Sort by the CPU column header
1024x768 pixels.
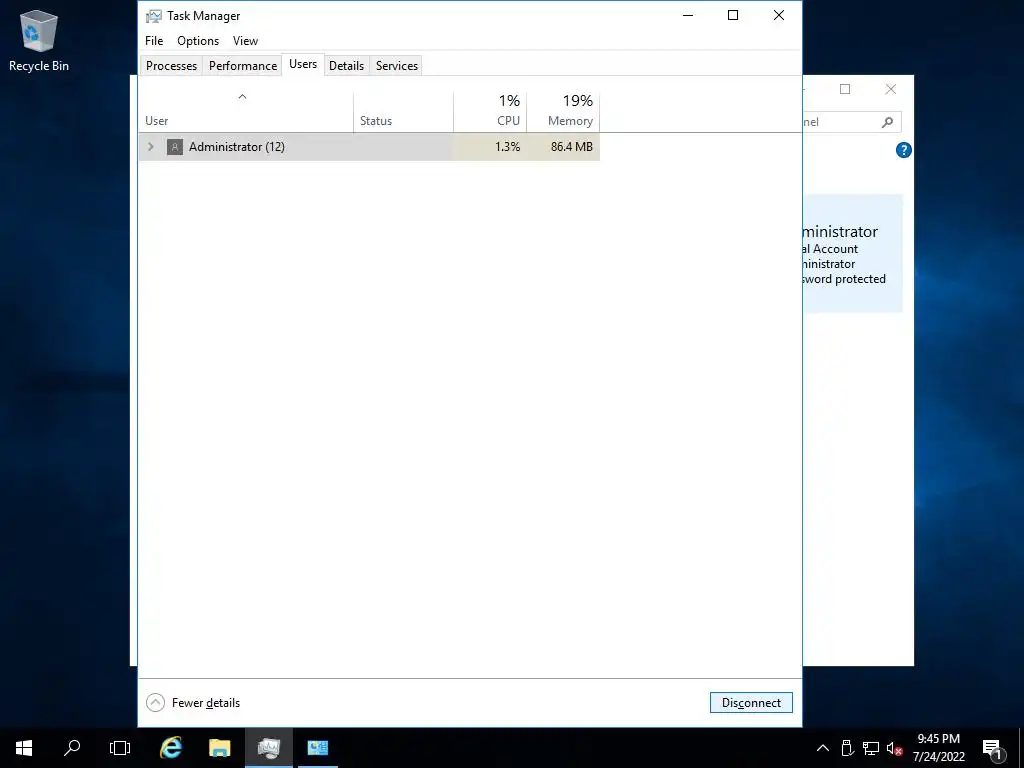click(x=490, y=112)
